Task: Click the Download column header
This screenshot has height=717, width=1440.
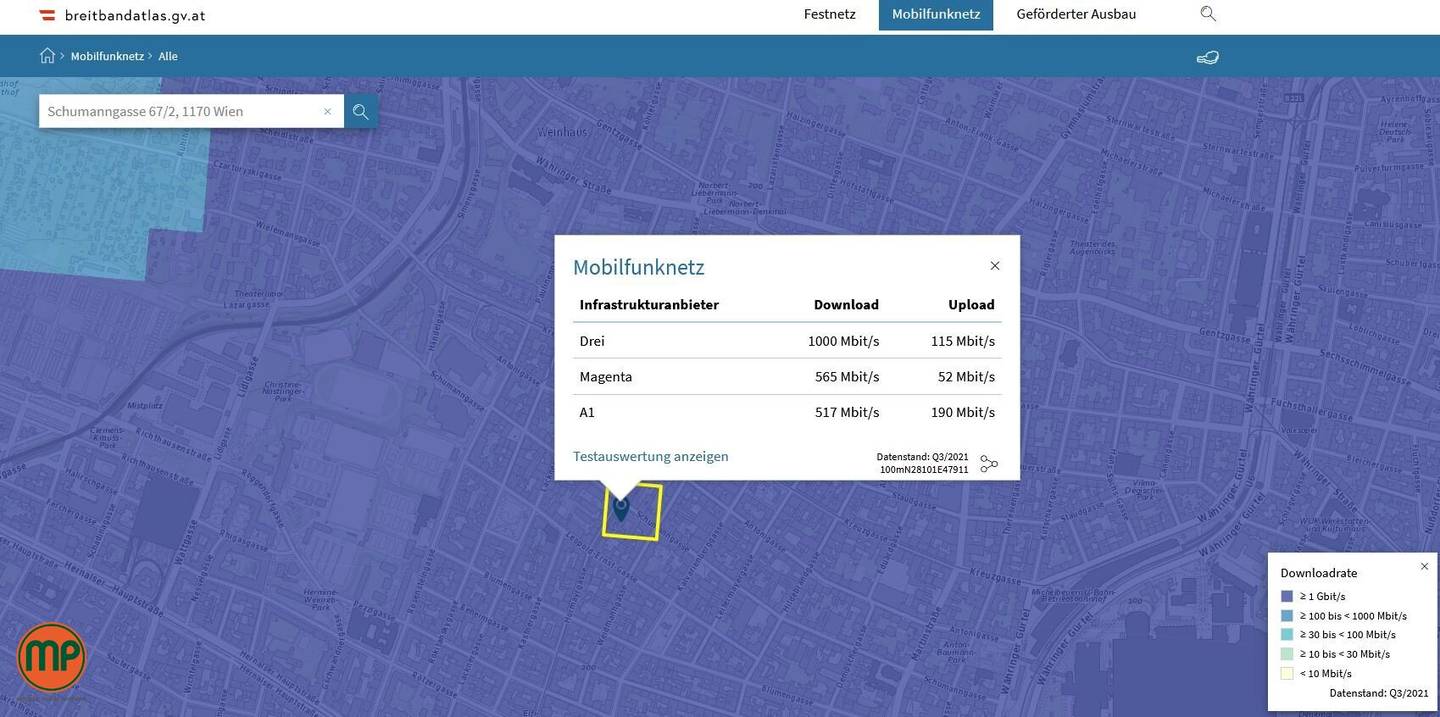Action: click(846, 305)
